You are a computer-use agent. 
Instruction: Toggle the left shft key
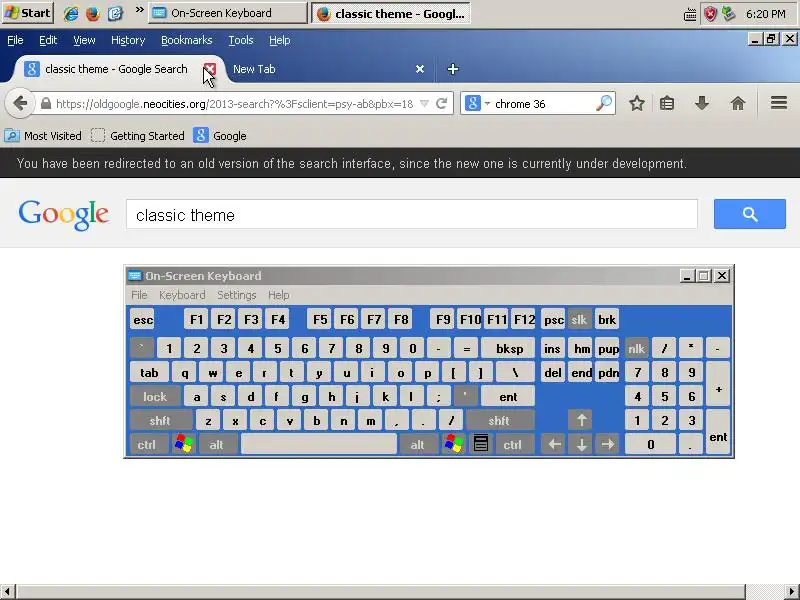tap(160, 420)
